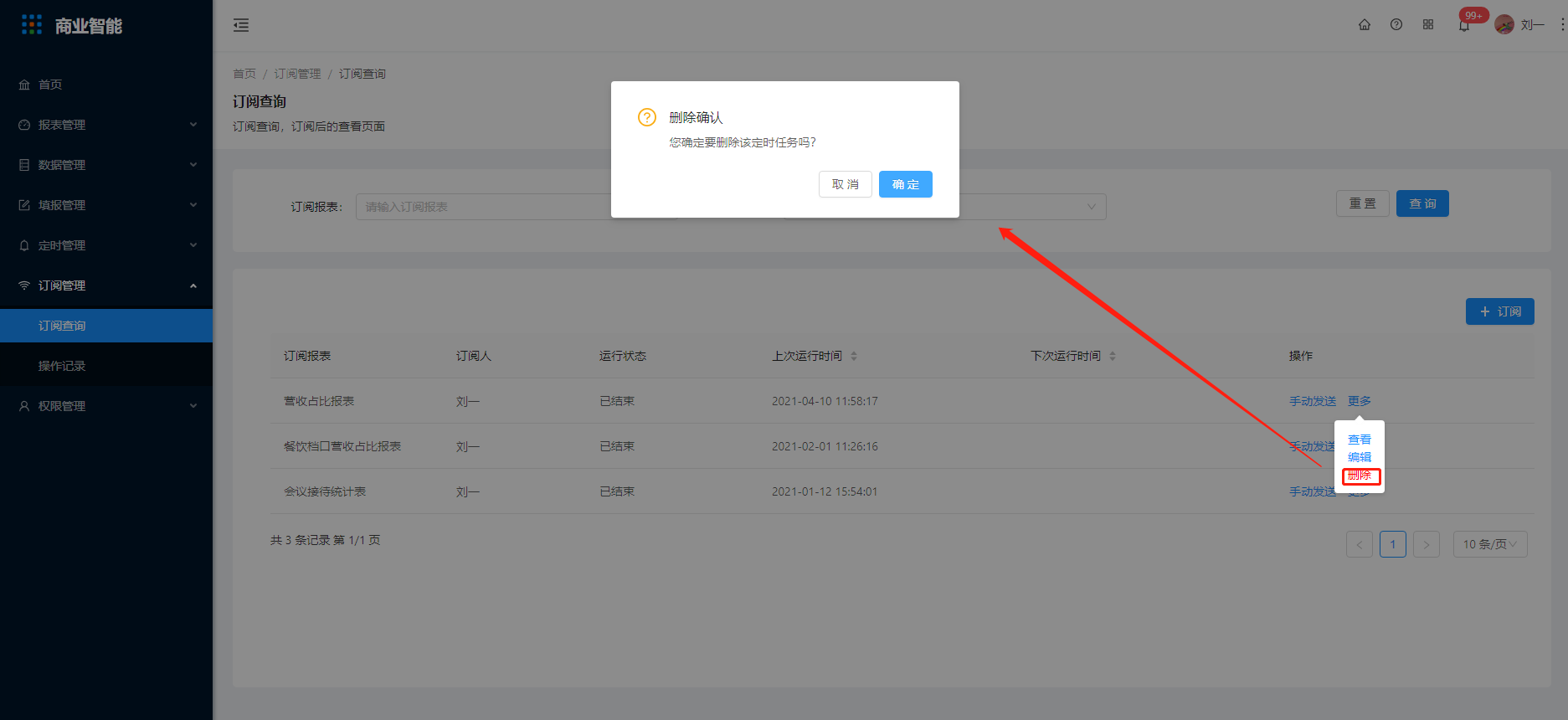Select page 1 in the pagination
This screenshot has width=1568, height=720.
pyautogui.click(x=1393, y=544)
